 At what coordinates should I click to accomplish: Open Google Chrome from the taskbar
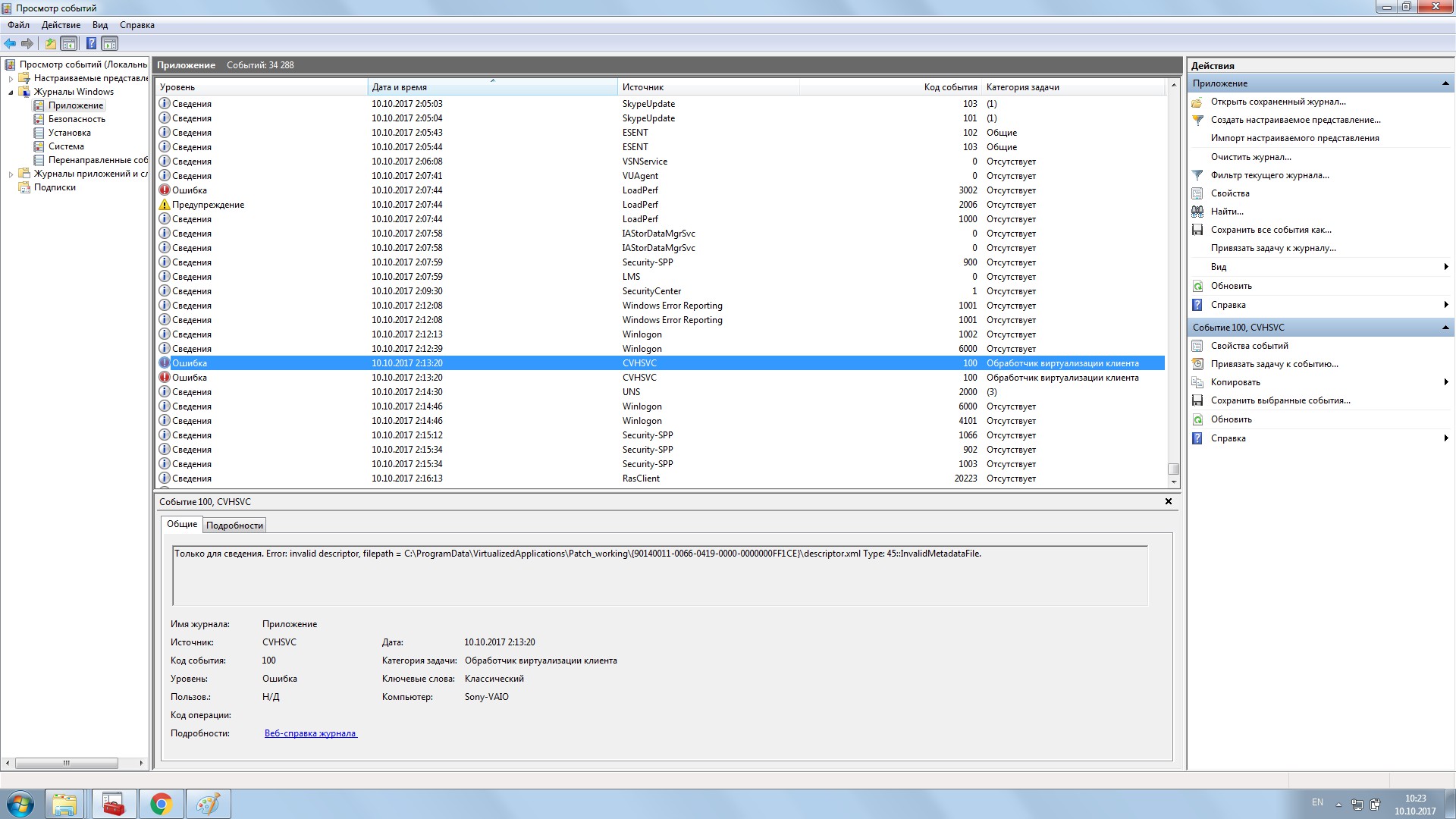(161, 804)
